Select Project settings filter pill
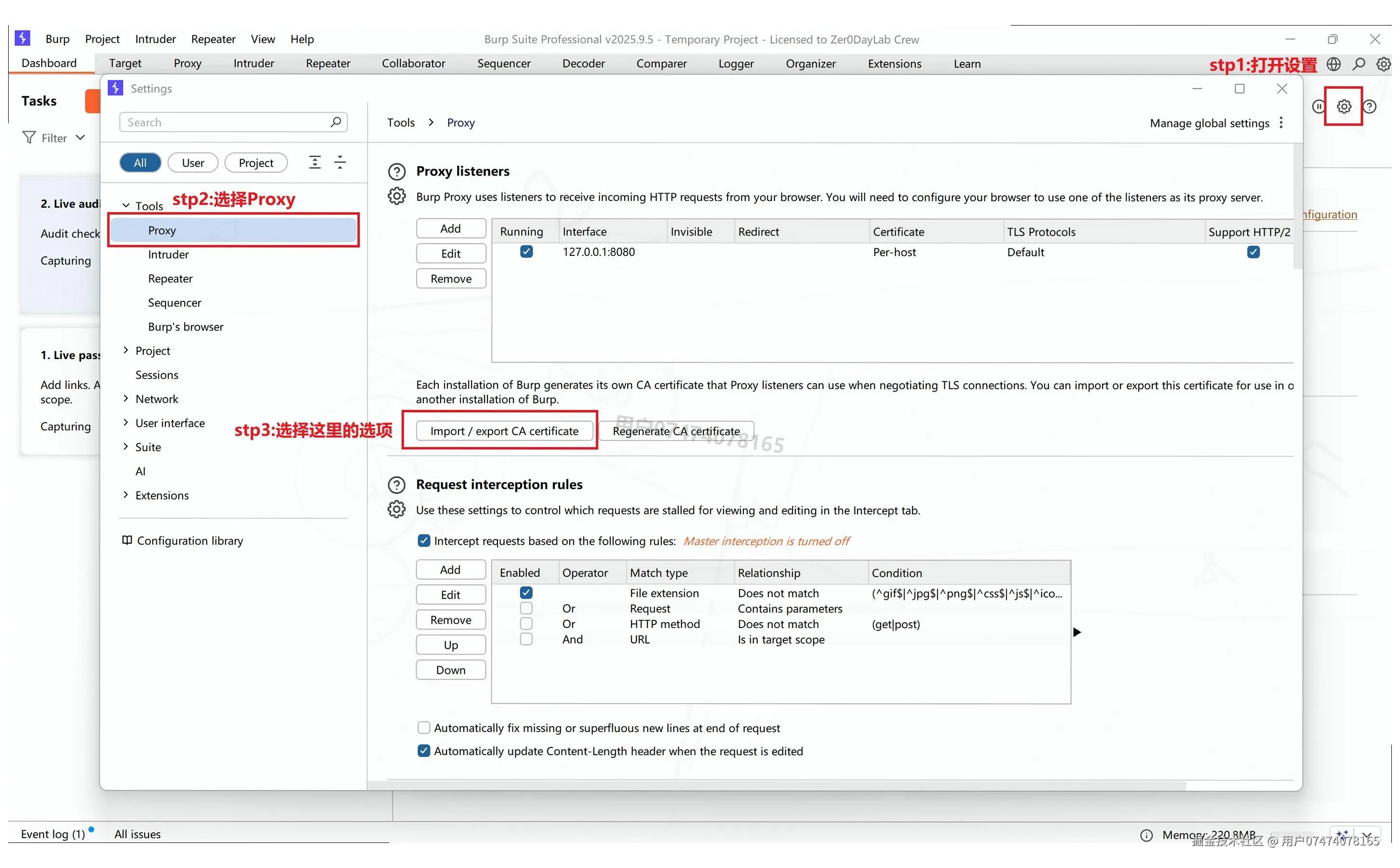 [256, 162]
